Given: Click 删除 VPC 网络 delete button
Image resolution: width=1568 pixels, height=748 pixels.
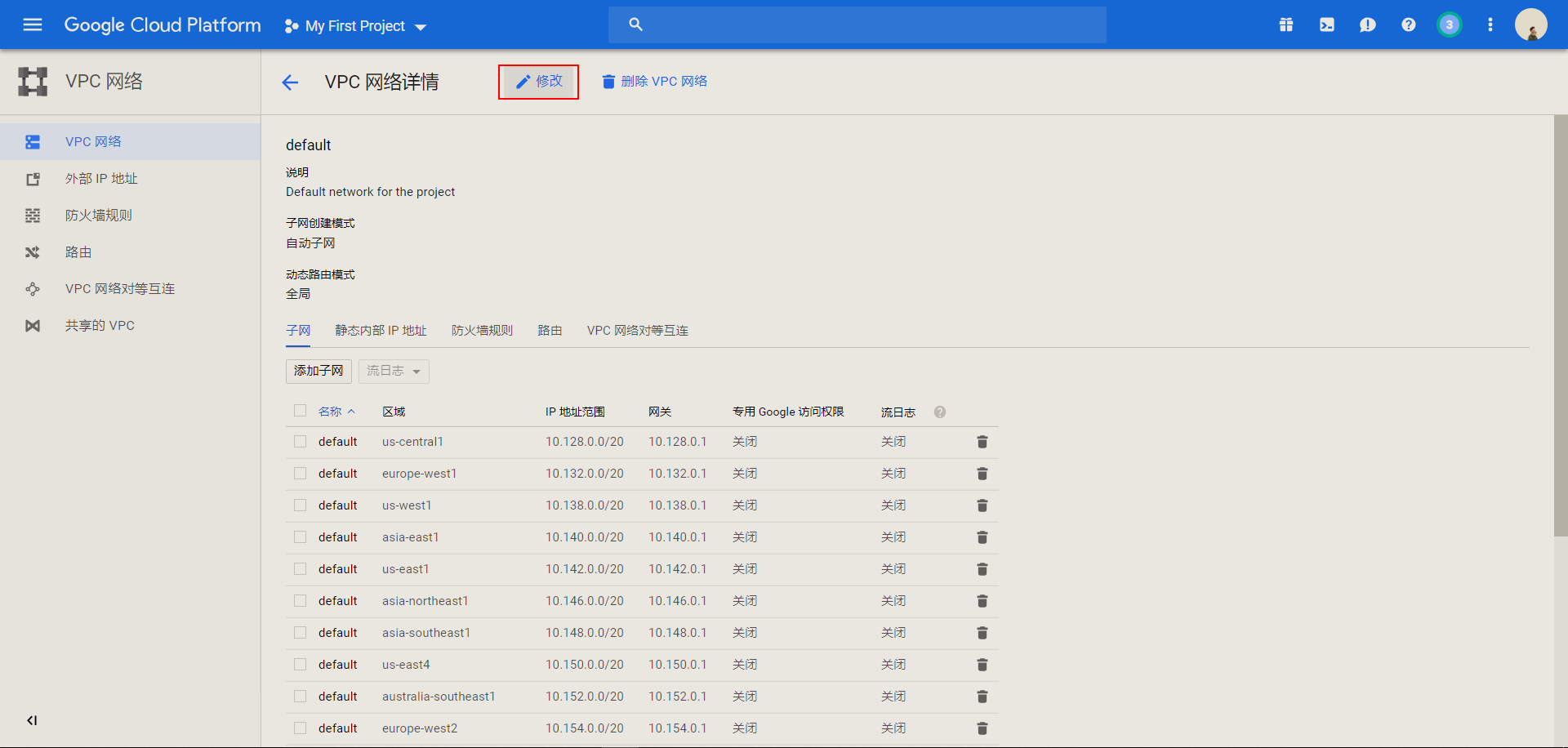Looking at the screenshot, I should point(655,82).
